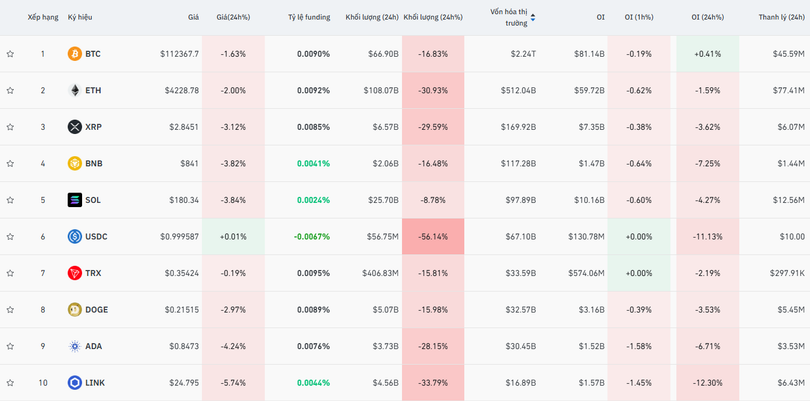Click the Solana SOL coin icon
Image resolution: width=810 pixels, height=401 pixels.
(x=74, y=200)
